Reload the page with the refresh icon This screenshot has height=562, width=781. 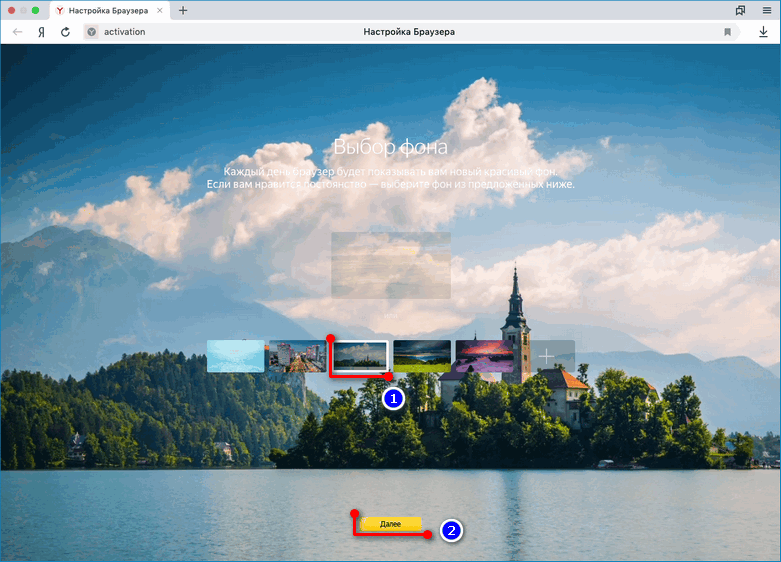point(66,32)
